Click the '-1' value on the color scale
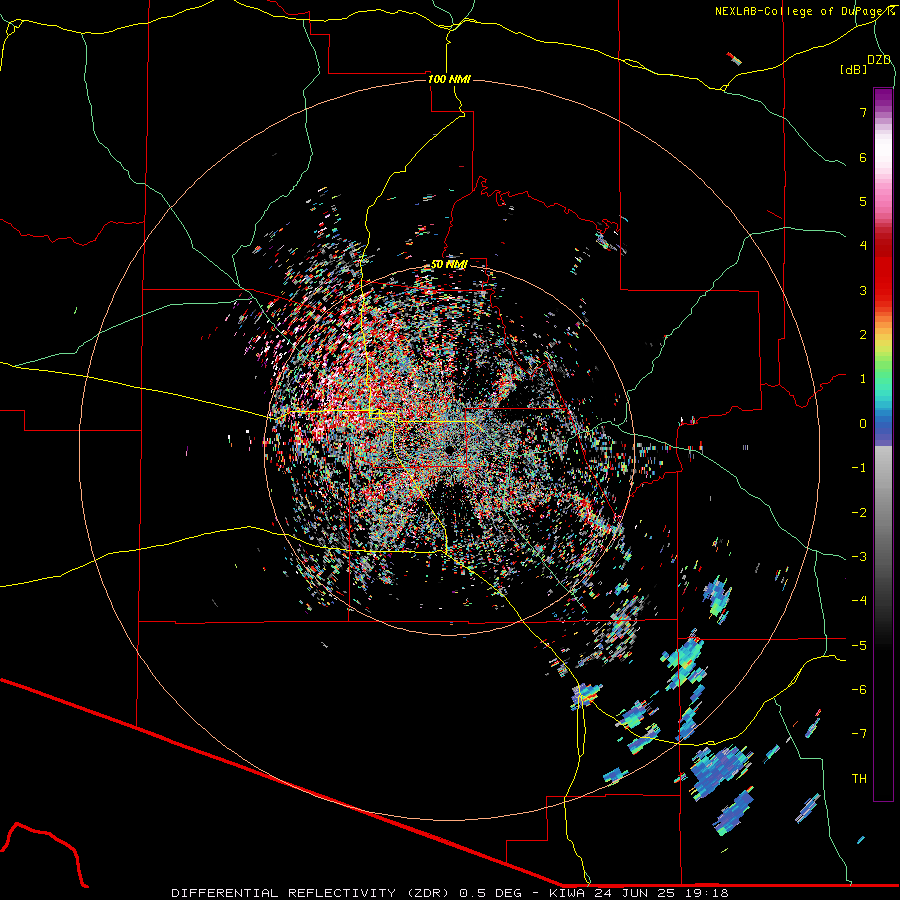The height and width of the screenshot is (900, 900). pyautogui.click(x=859, y=468)
